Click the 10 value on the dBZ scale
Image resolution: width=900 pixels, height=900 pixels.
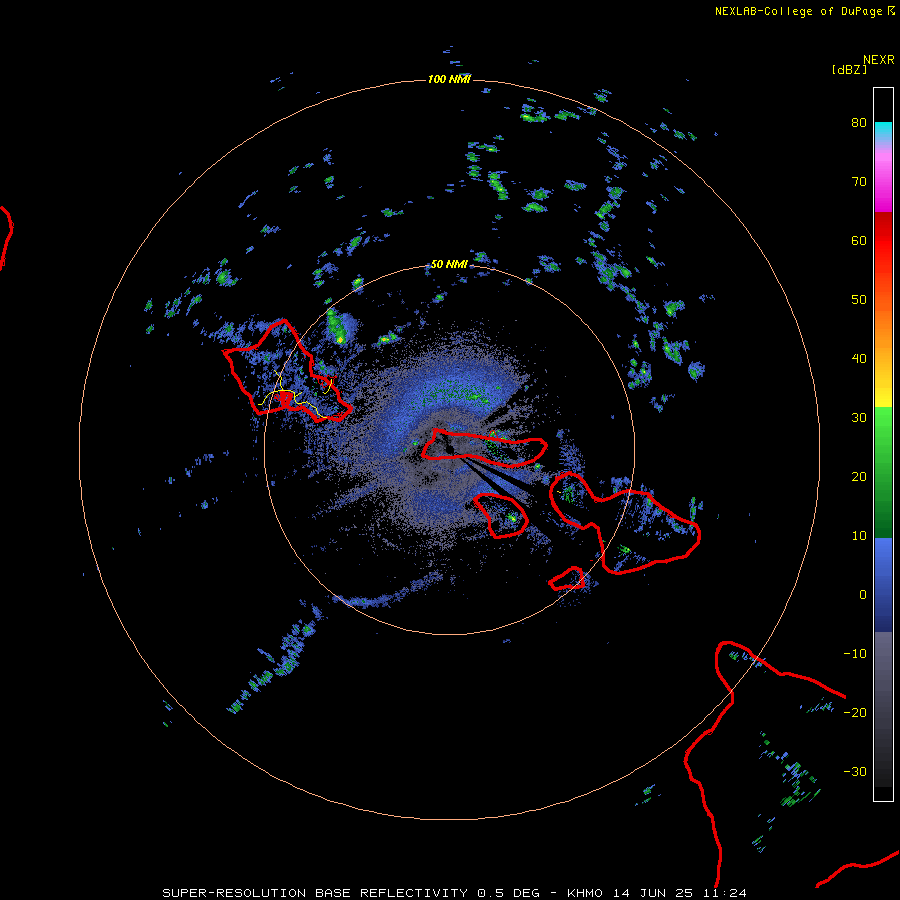(859, 536)
